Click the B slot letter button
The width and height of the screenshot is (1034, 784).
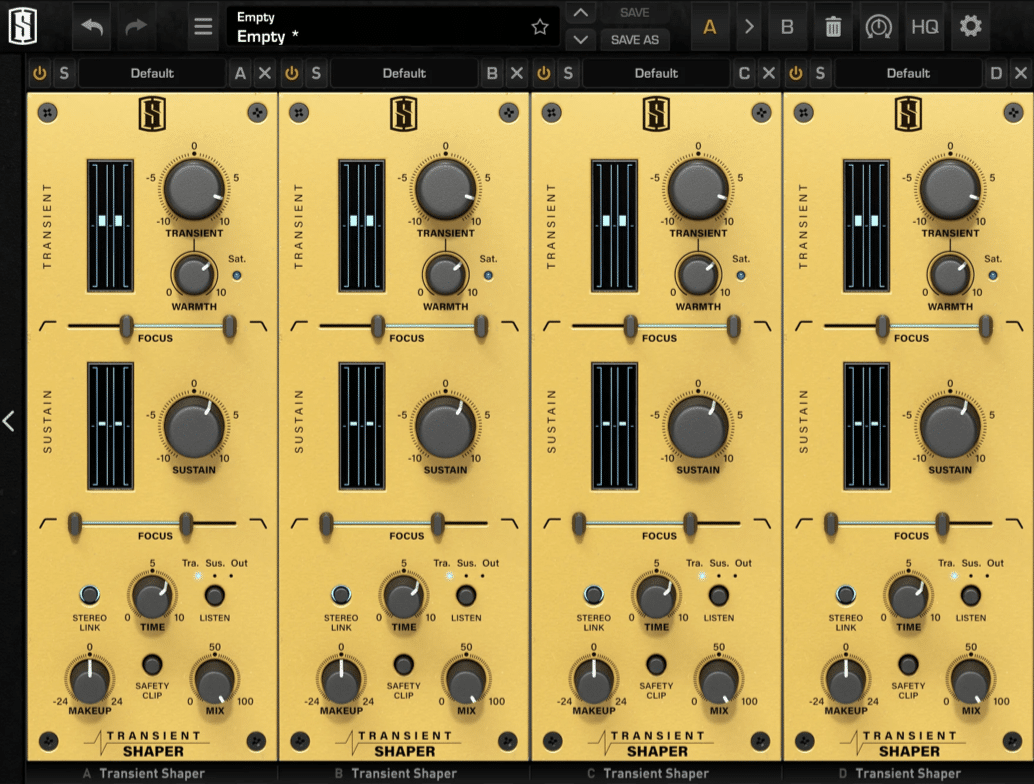pos(492,73)
